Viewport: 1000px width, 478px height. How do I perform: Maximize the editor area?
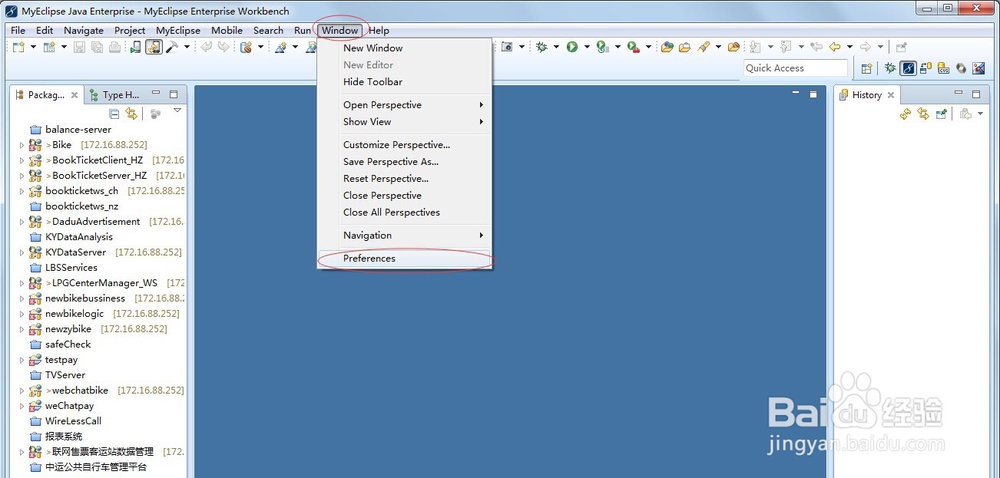coord(813,94)
